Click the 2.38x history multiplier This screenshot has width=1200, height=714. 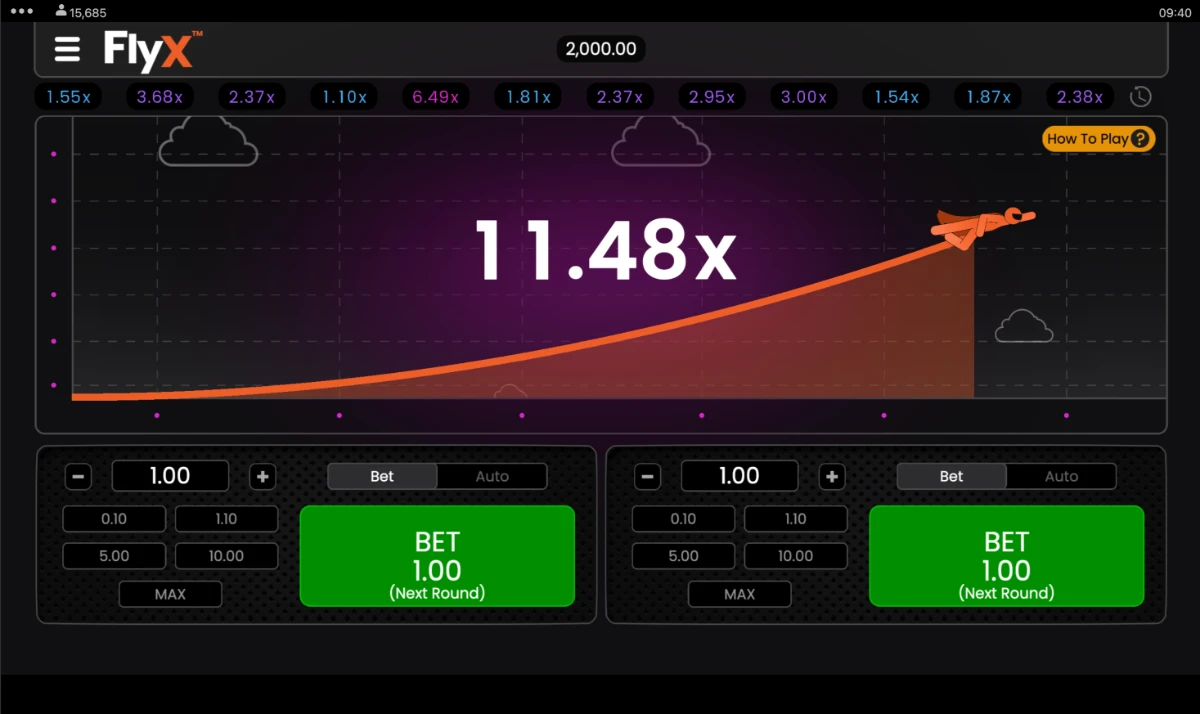point(1080,97)
